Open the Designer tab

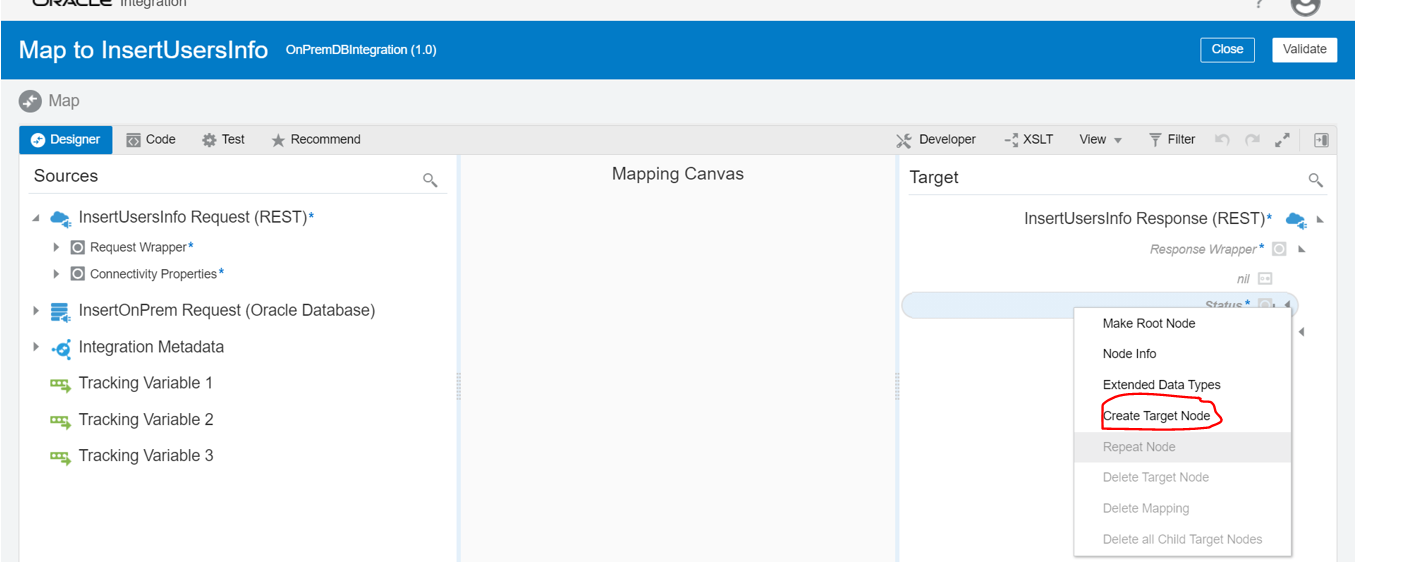tap(66, 140)
